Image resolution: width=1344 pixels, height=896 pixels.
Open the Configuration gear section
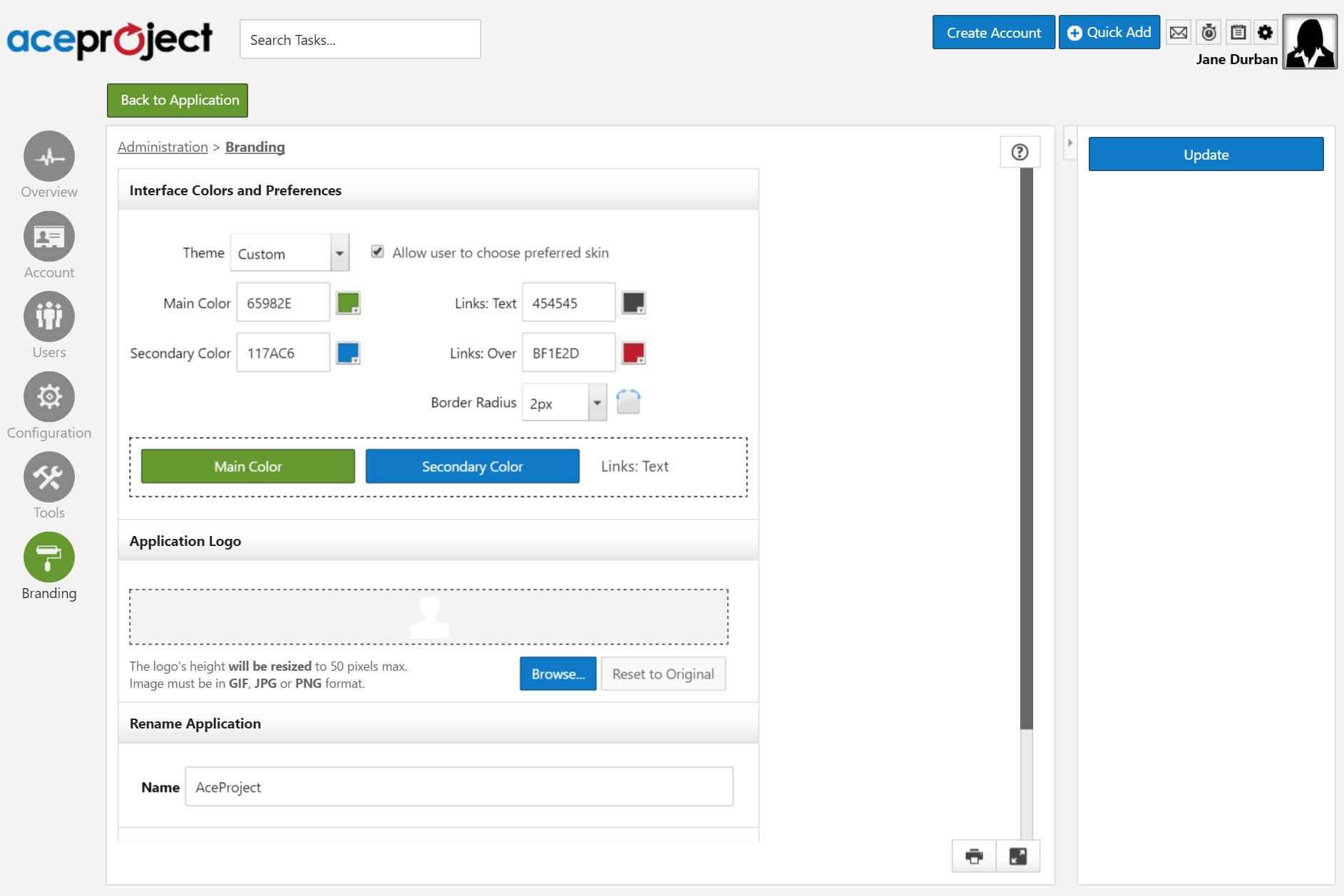pos(48,396)
